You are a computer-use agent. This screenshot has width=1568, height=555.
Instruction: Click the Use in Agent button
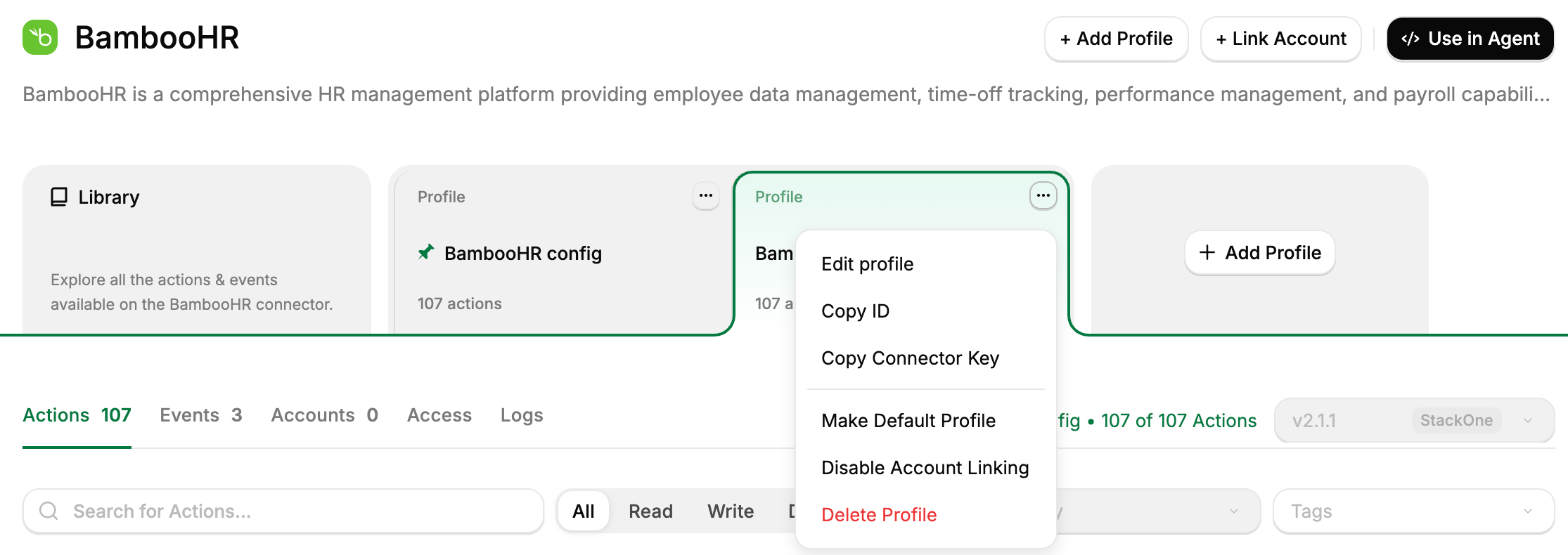point(1470,39)
